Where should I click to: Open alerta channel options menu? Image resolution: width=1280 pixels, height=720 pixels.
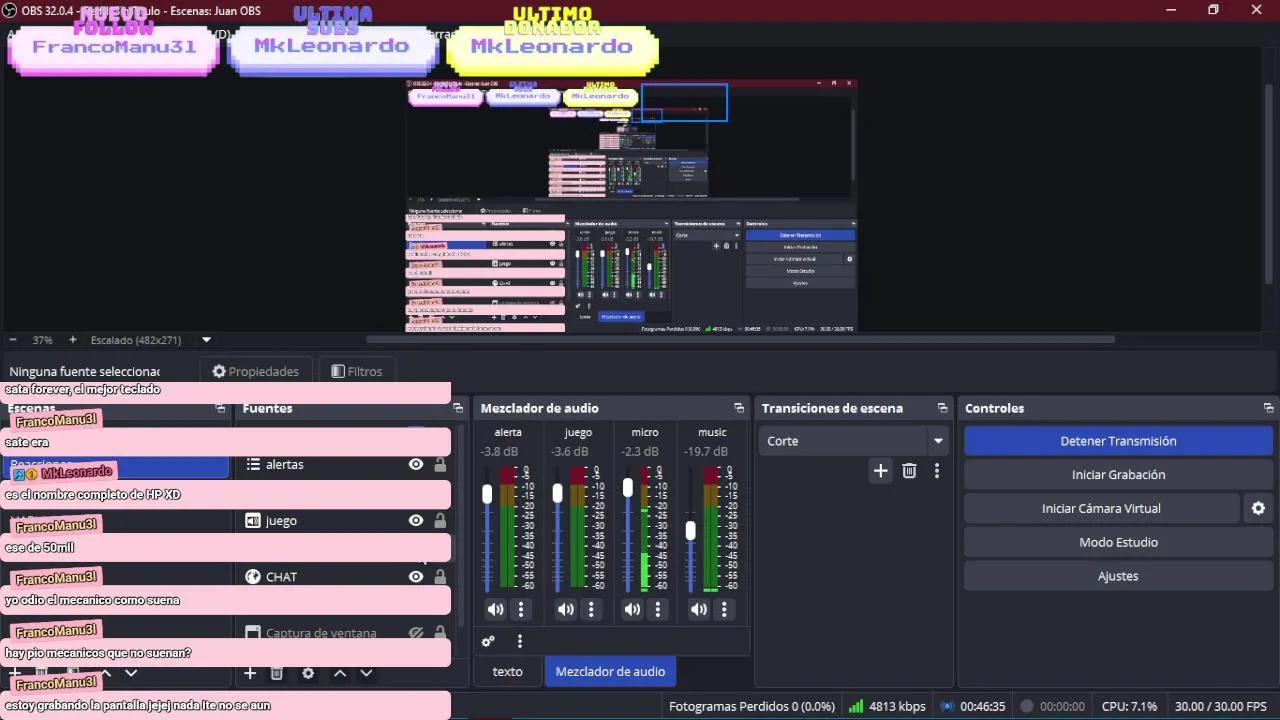coord(521,609)
